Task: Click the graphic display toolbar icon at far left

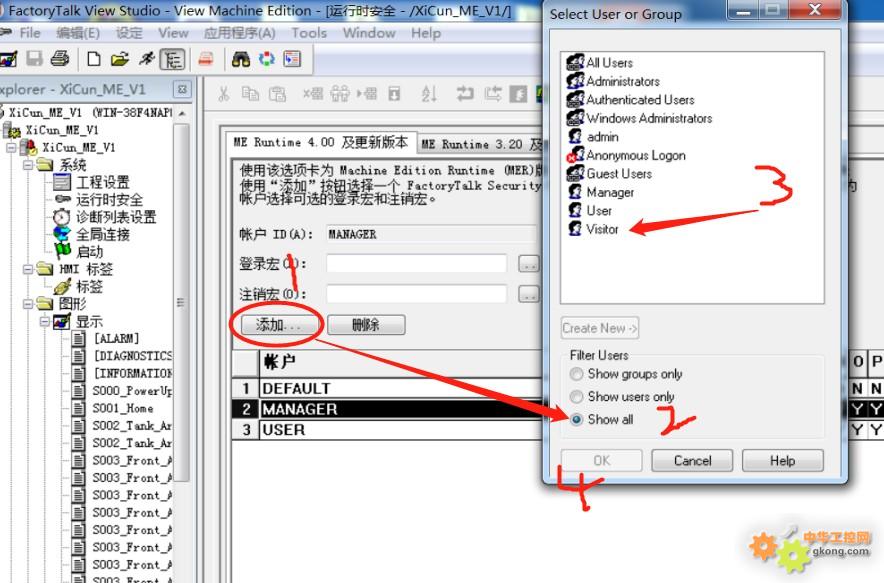Action: pos(8,59)
